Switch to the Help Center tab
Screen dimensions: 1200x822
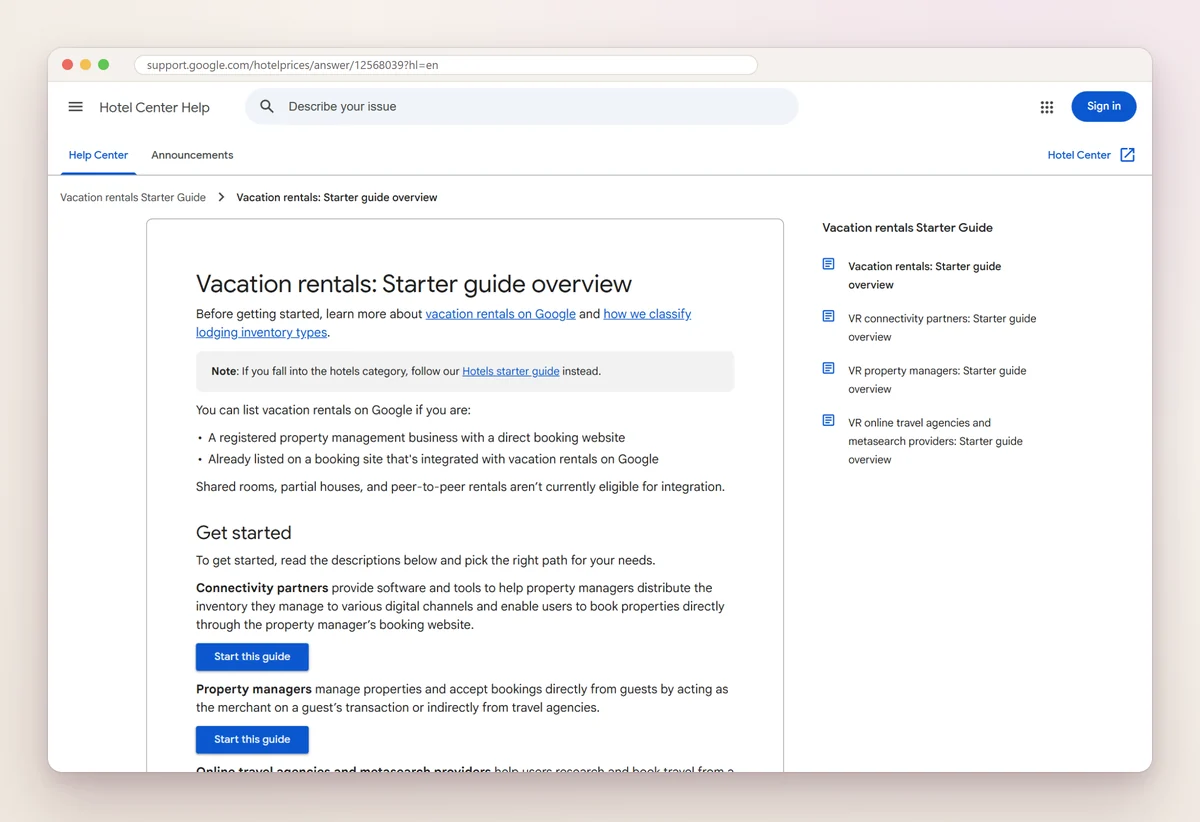click(98, 155)
